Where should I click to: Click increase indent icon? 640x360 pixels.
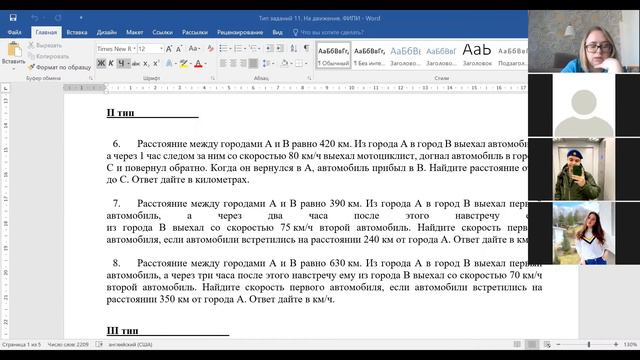tap(280, 49)
